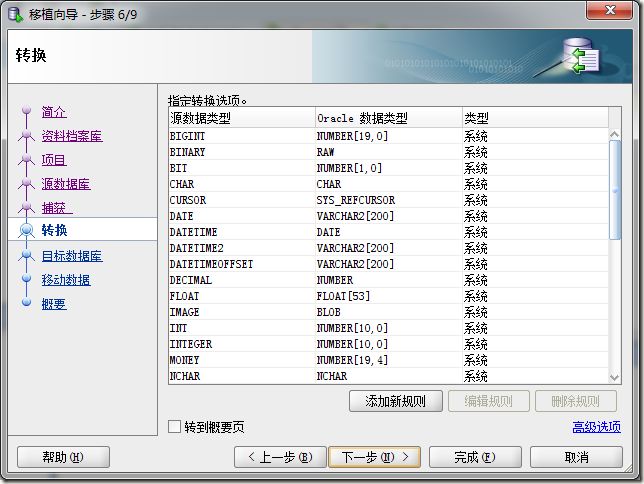Viewport: 644px width, 484px height.
Task: Open the 高级选项 link
Action: tap(596, 427)
